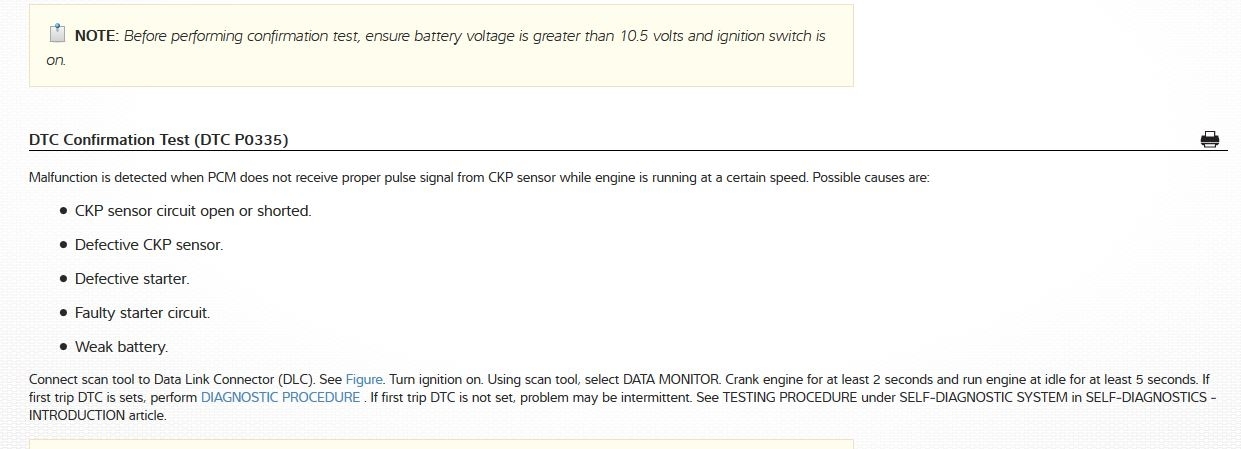Viewport: 1241px width, 449px height.
Task: Open the Figure link
Action: pyautogui.click(x=364, y=380)
